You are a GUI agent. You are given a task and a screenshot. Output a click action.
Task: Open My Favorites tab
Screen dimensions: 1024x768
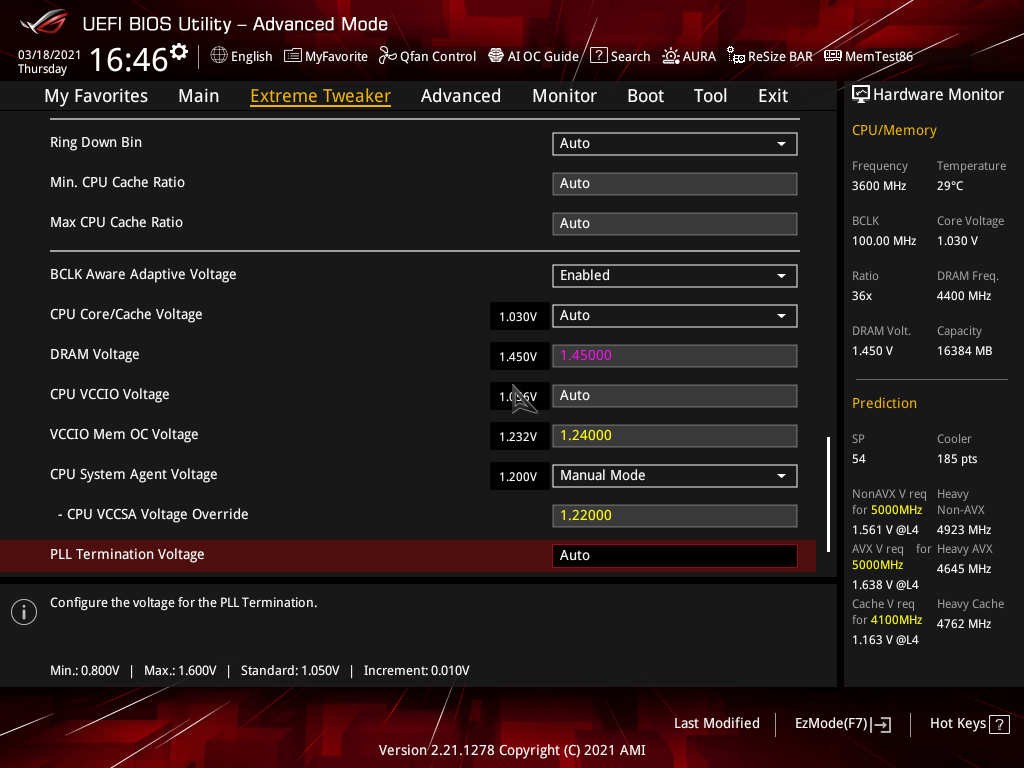pyautogui.click(x=96, y=96)
